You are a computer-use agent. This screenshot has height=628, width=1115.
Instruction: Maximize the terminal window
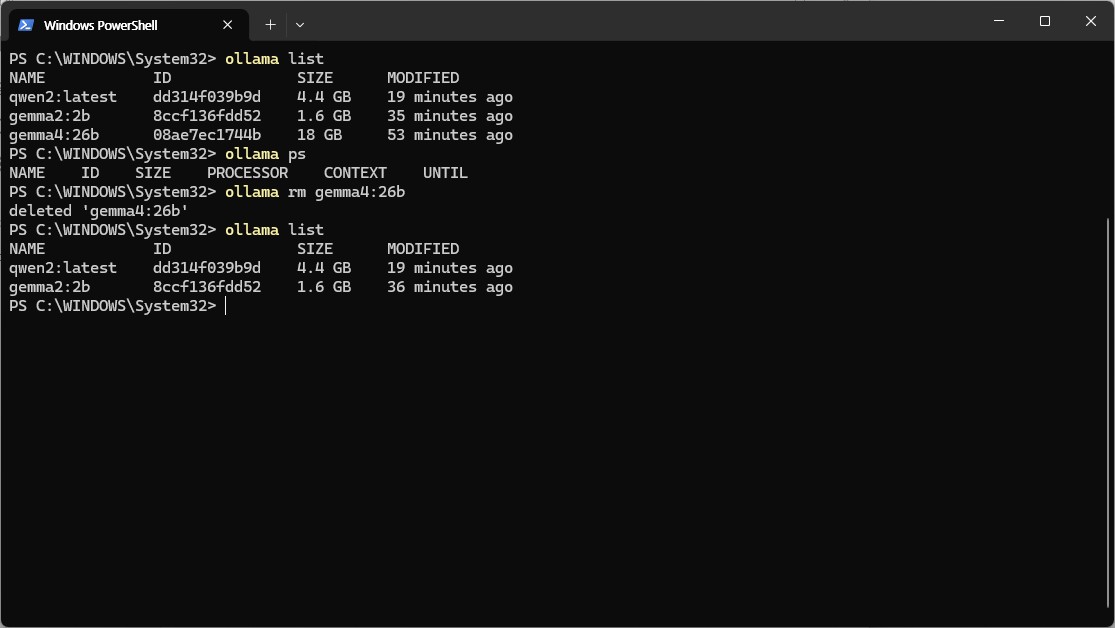pos(1045,21)
